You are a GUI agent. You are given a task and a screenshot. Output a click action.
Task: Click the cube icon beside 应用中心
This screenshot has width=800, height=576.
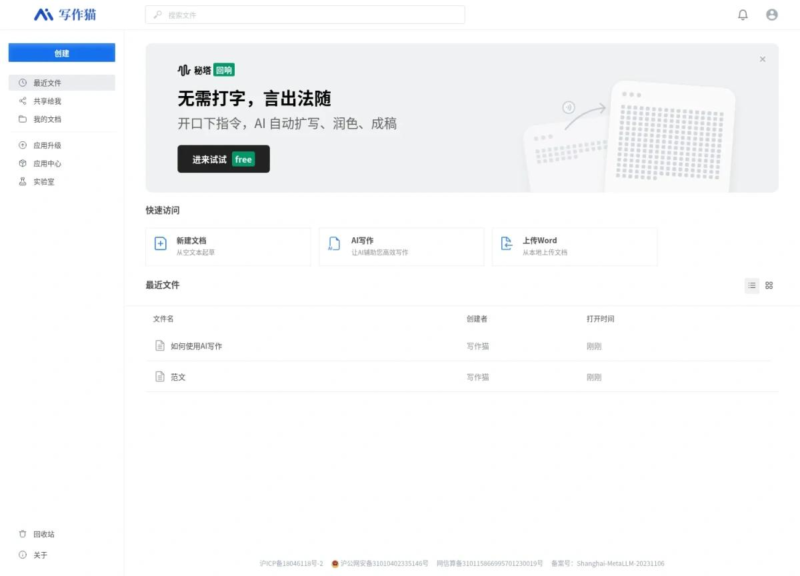[x=22, y=163]
